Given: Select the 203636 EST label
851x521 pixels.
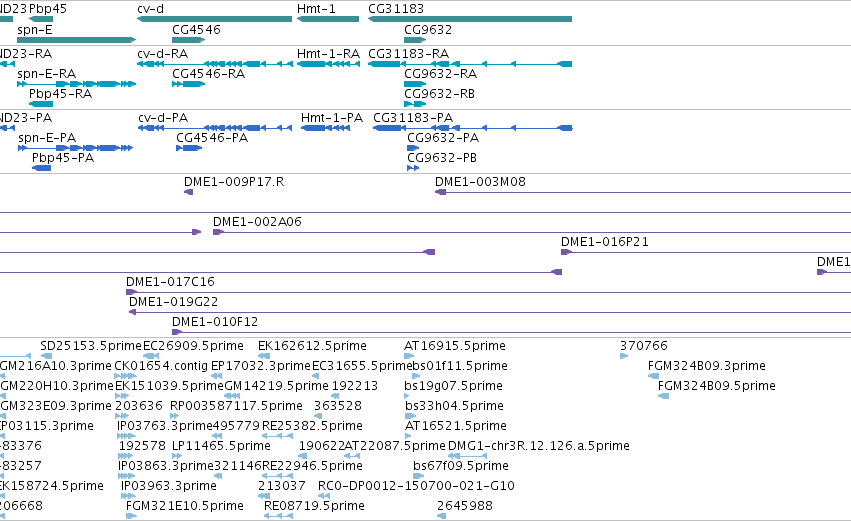Looking at the screenshot, I should 139,406.
